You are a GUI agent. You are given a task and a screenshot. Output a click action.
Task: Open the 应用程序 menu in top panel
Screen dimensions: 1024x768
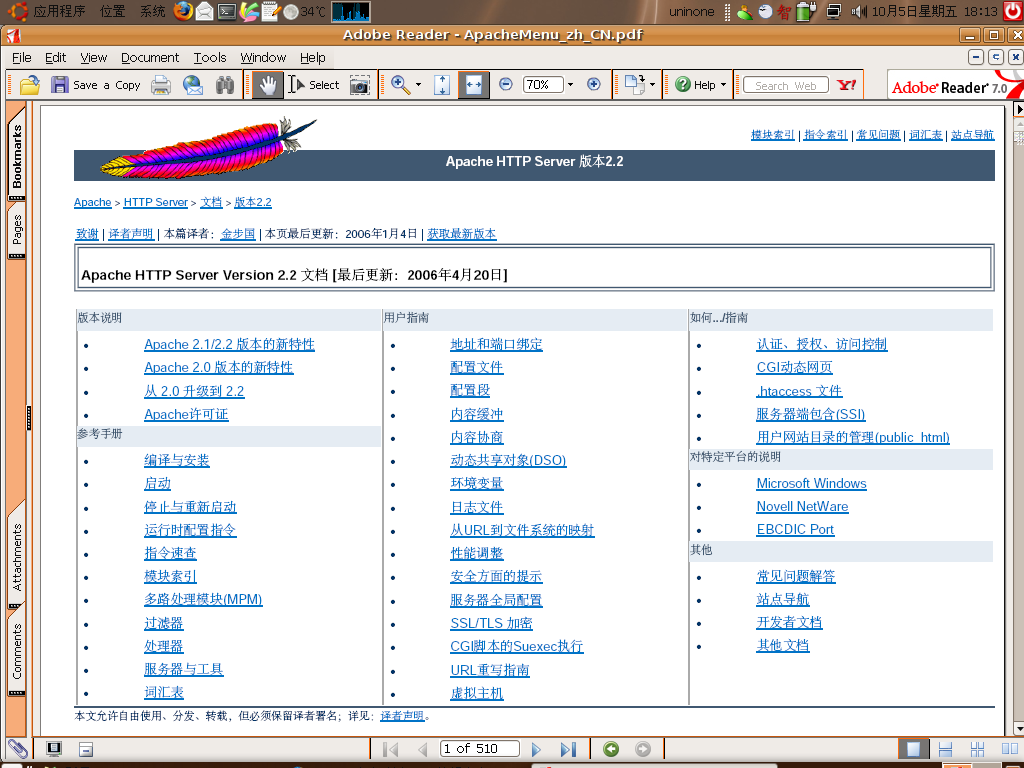pos(59,11)
